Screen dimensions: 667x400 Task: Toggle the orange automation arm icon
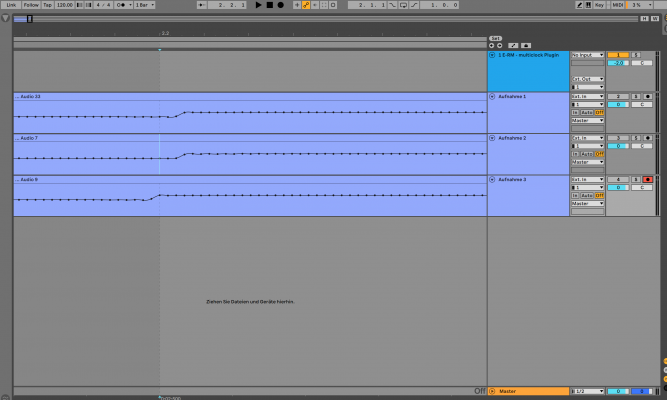pos(306,5)
